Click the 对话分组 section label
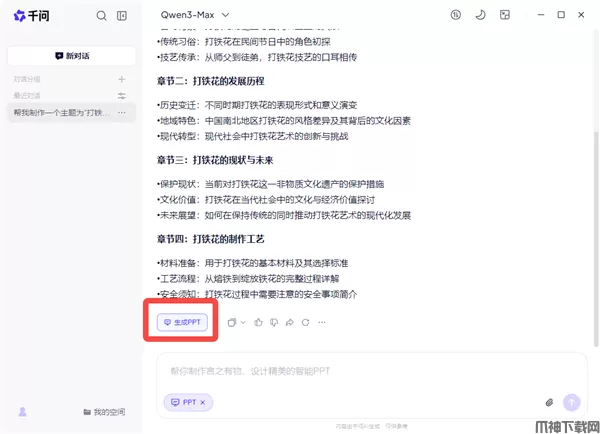 click(x=27, y=79)
